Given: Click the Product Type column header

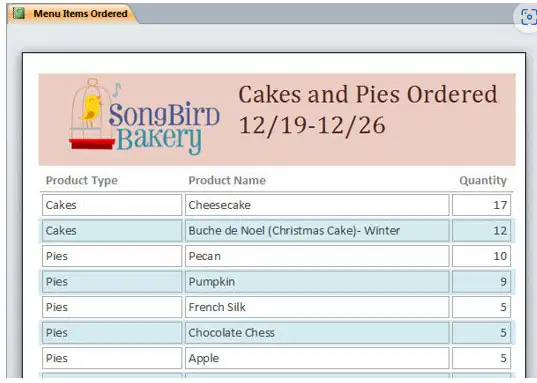Looking at the screenshot, I should click(82, 180).
